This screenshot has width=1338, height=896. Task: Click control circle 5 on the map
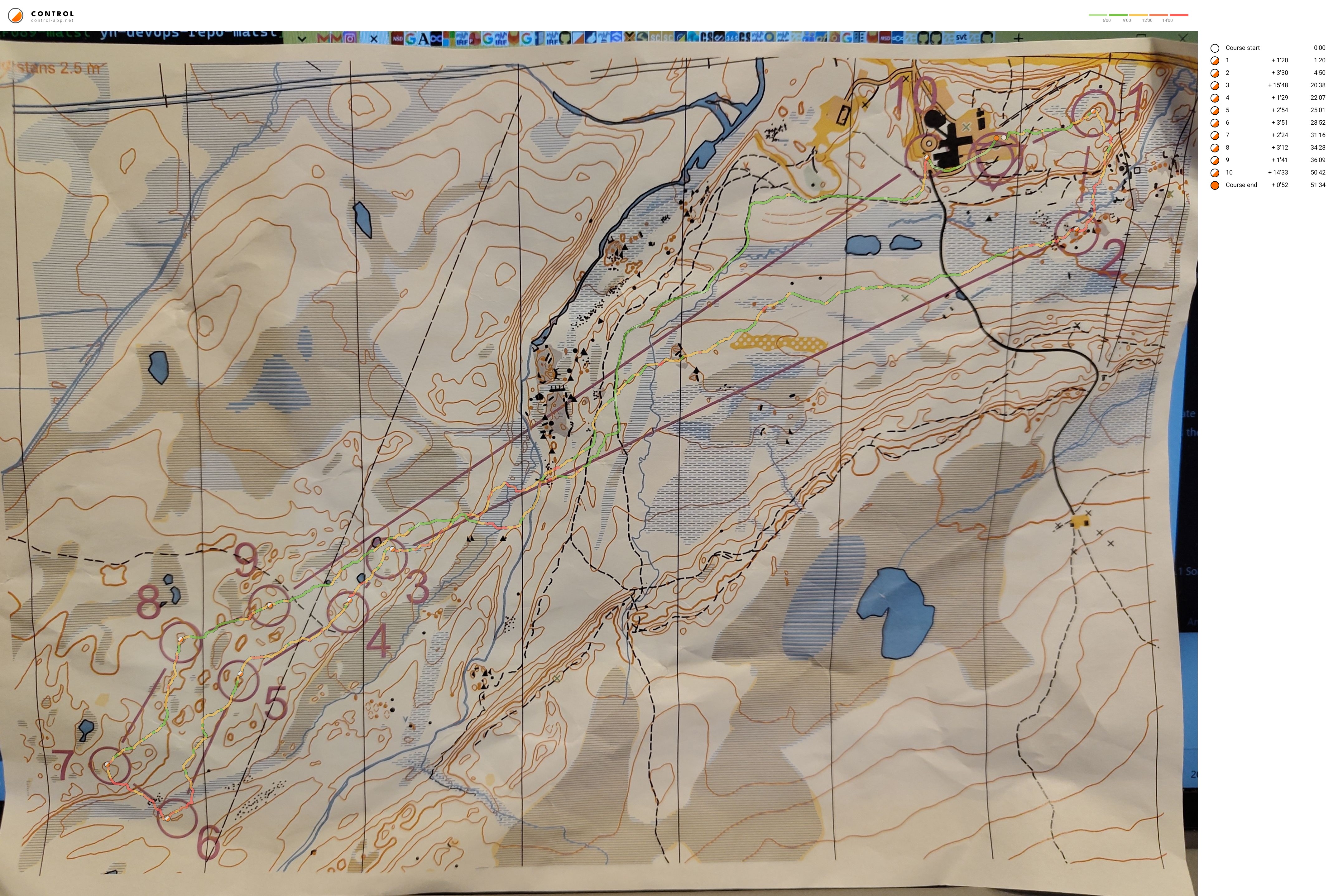(238, 680)
